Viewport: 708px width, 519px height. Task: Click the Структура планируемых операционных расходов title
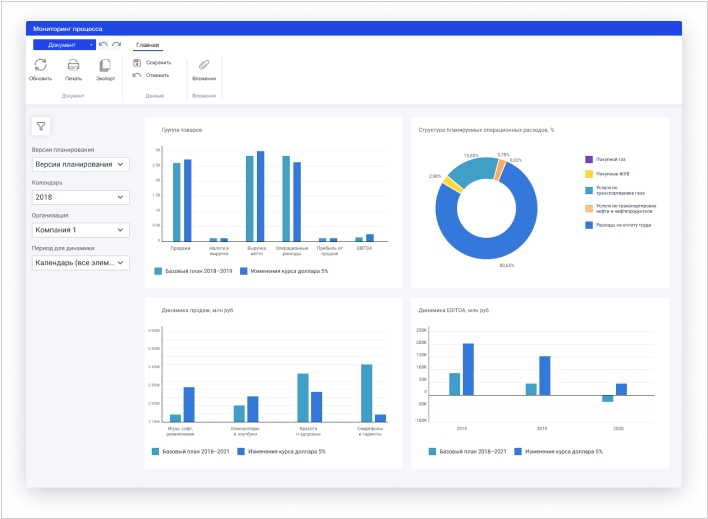coord(486,130)
